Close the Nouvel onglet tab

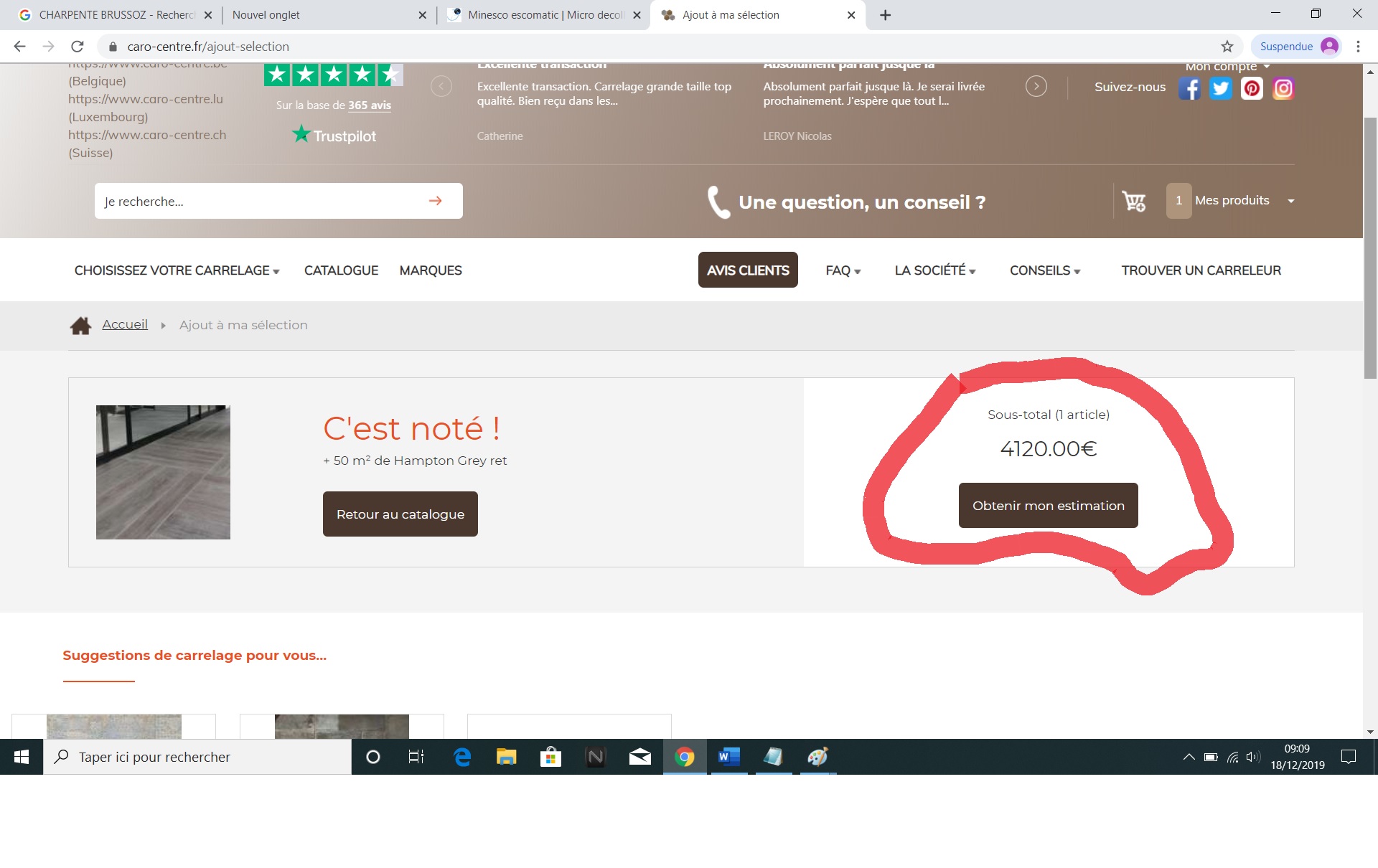tap(422, 15)
